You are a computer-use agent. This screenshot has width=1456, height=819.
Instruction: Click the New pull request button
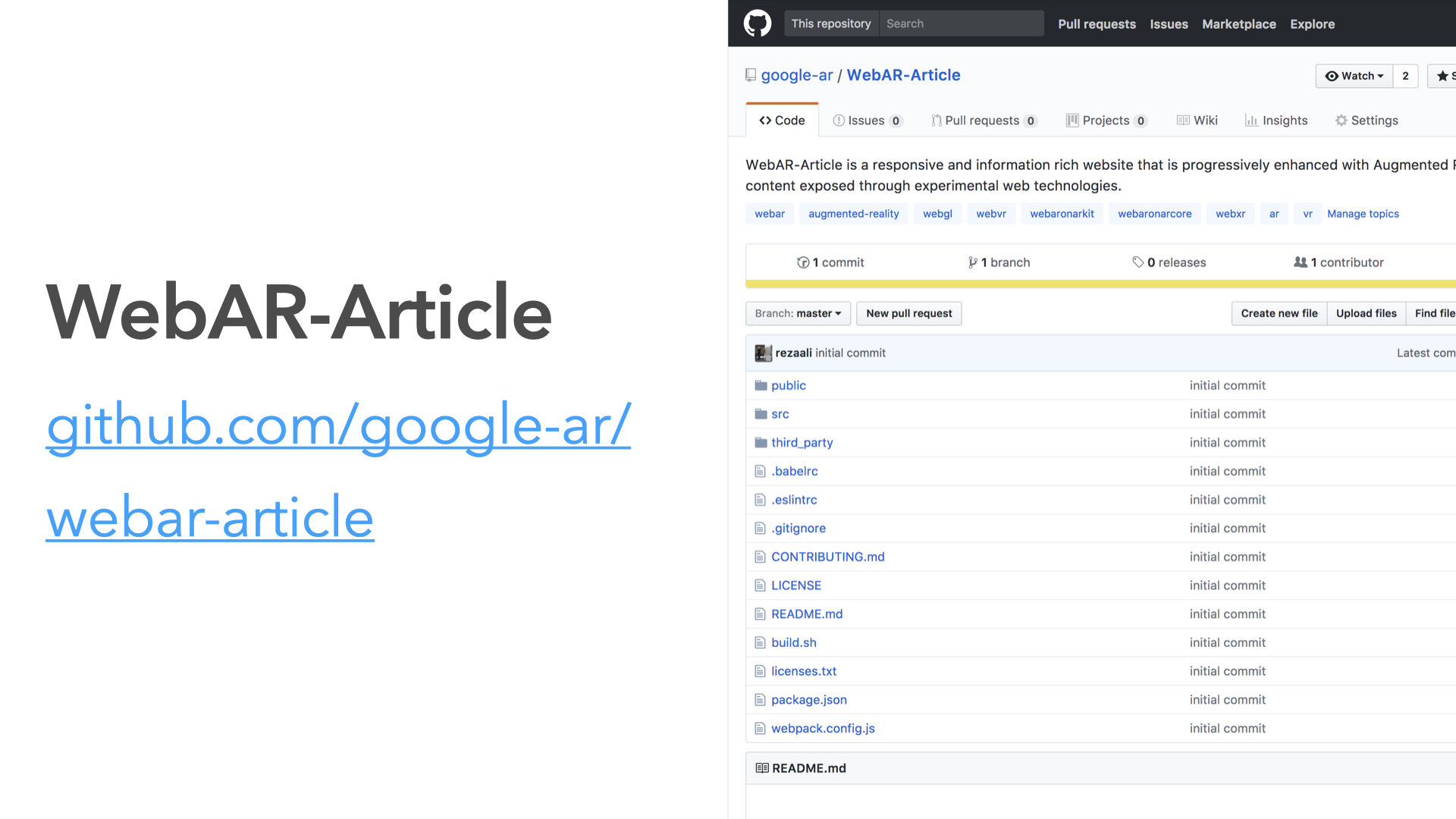908,313
